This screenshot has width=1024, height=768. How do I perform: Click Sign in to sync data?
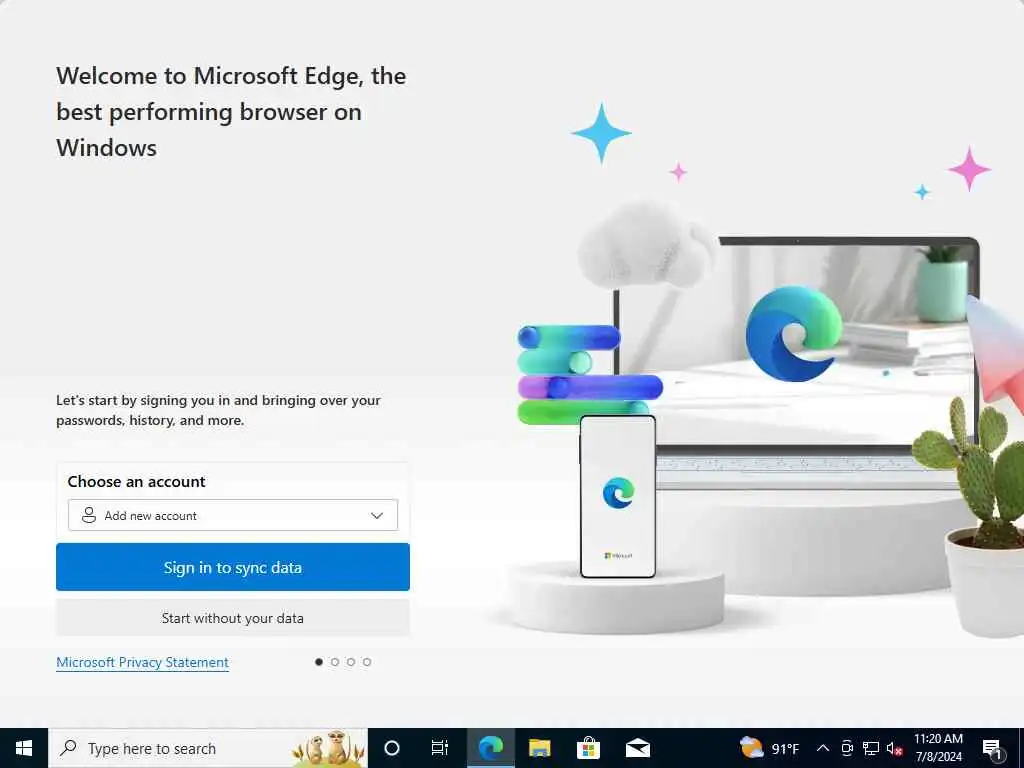pos(233,567)
